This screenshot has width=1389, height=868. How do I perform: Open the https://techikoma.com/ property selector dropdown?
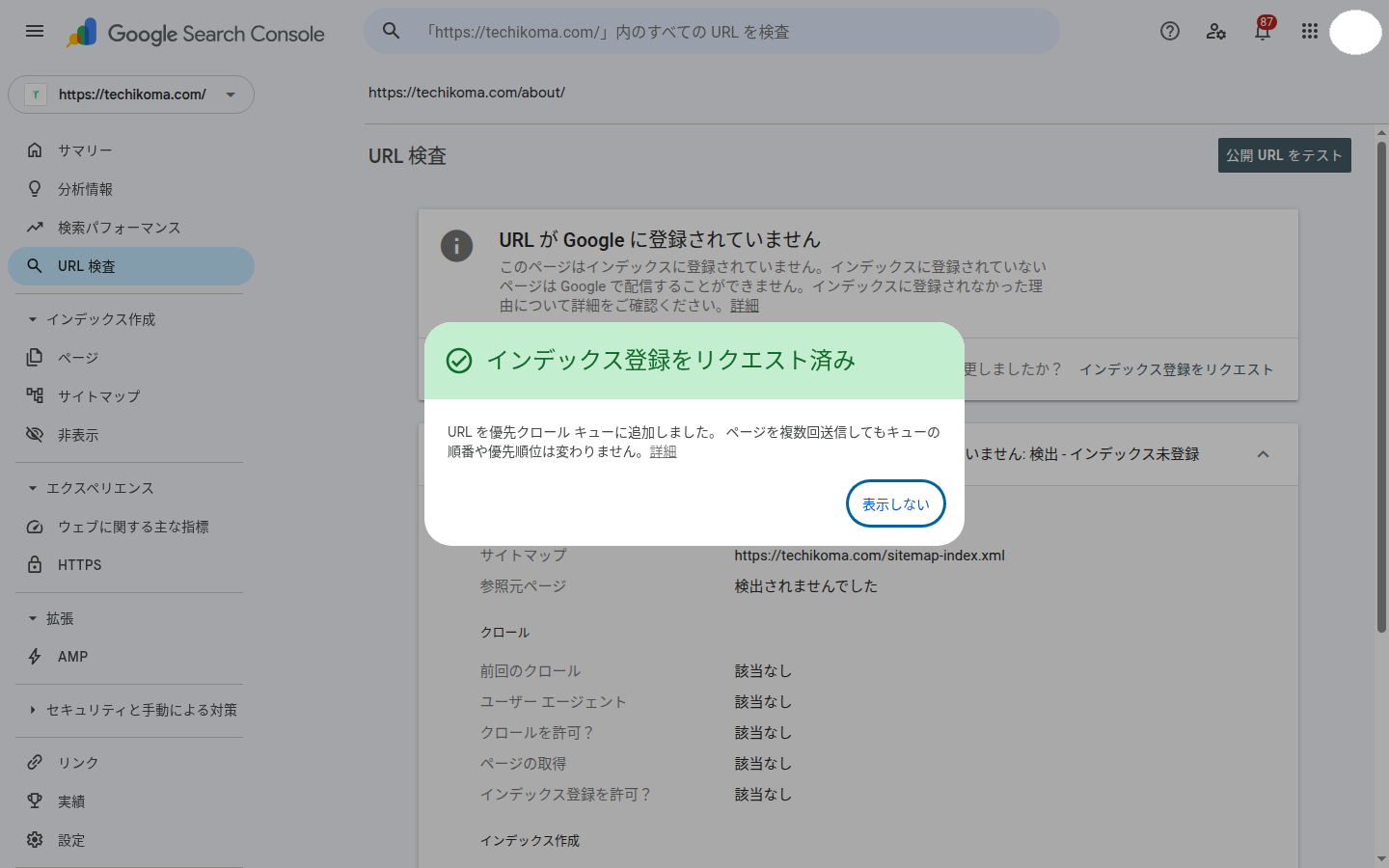(131, 95)
